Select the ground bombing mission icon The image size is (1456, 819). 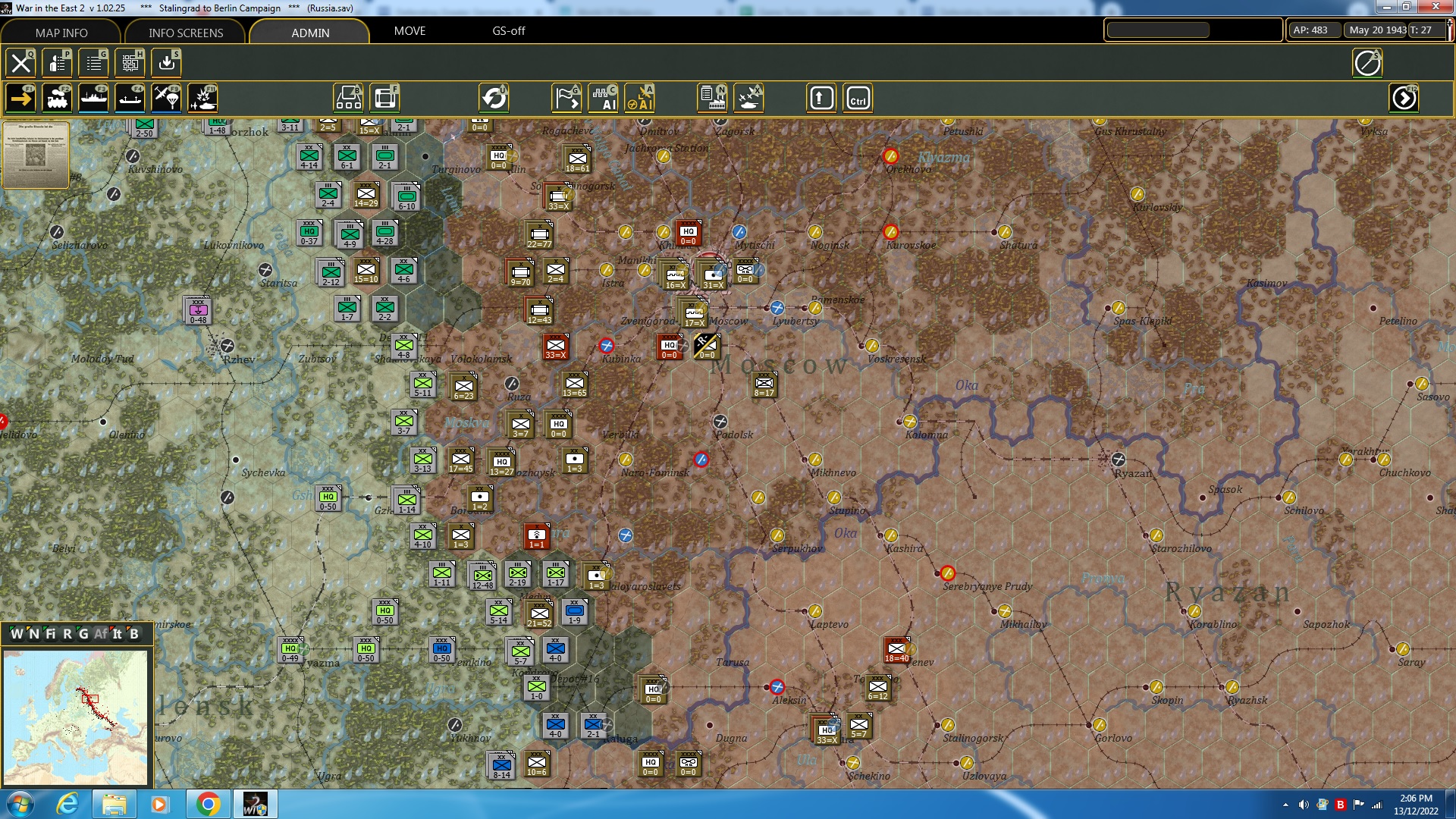202,97
